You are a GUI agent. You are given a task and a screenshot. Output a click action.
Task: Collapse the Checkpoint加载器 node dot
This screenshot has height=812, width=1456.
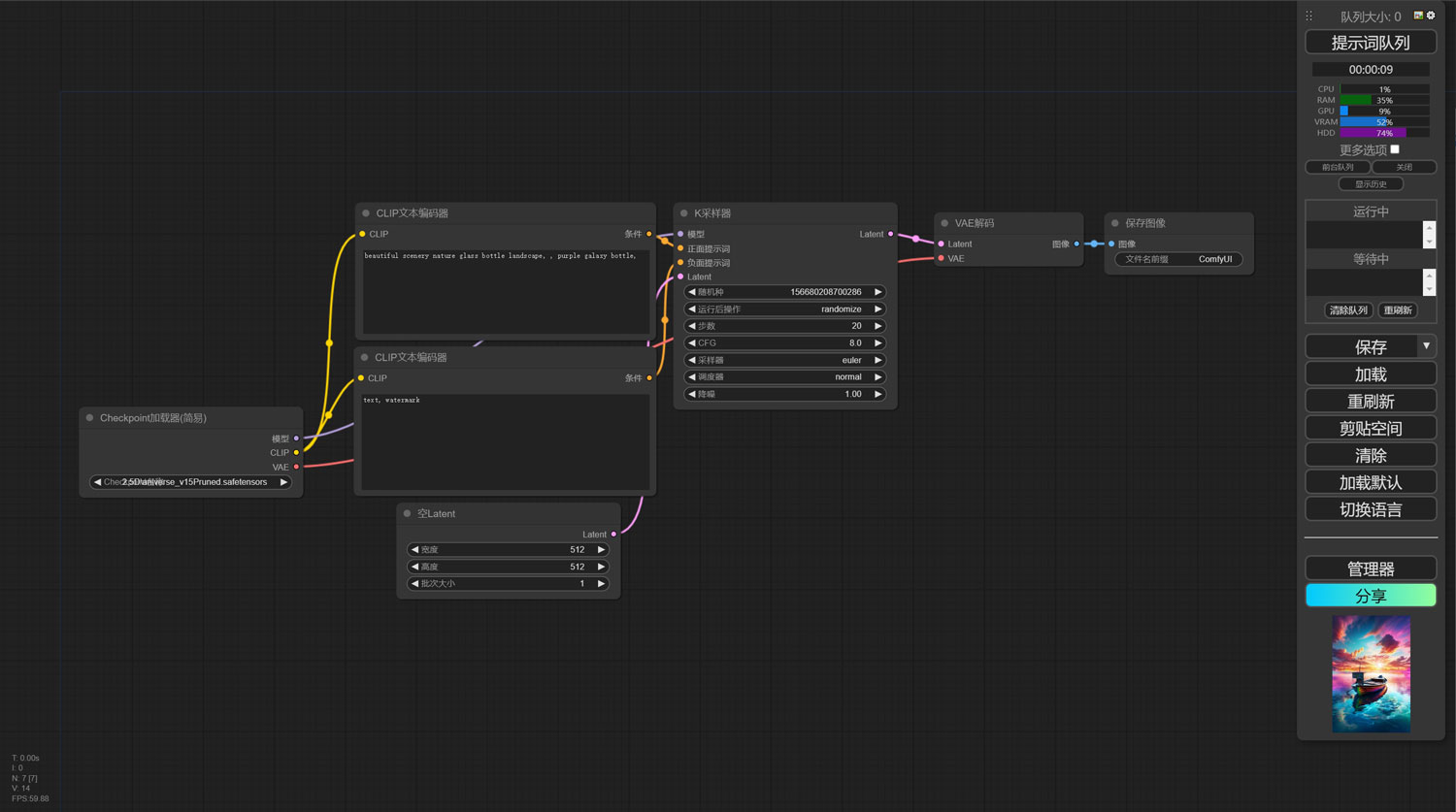point(89,418)
